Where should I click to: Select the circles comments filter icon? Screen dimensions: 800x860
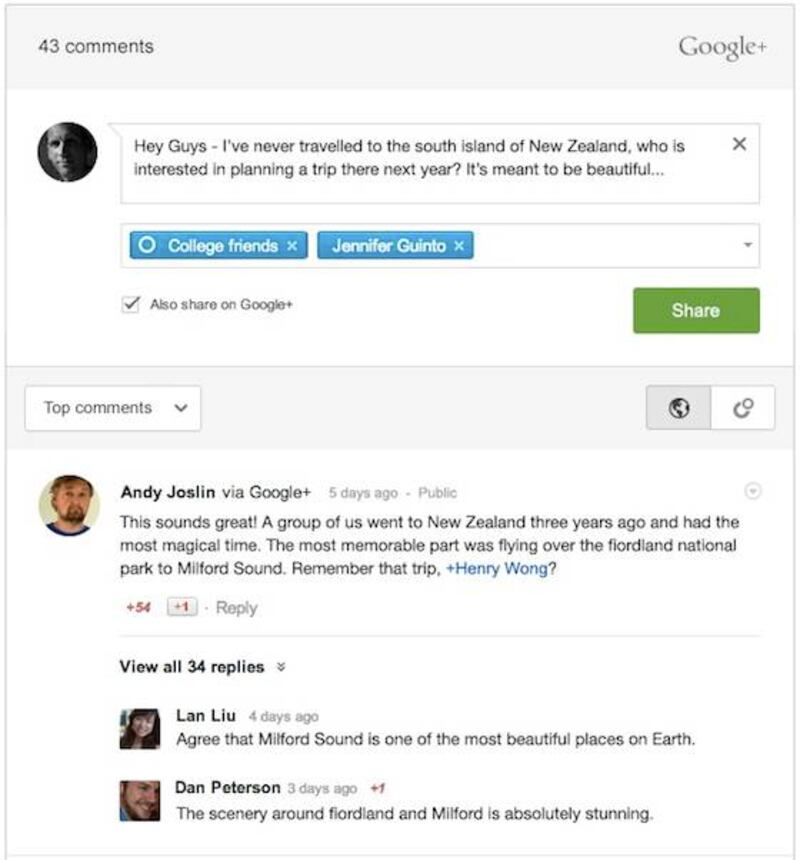(743, 408)
